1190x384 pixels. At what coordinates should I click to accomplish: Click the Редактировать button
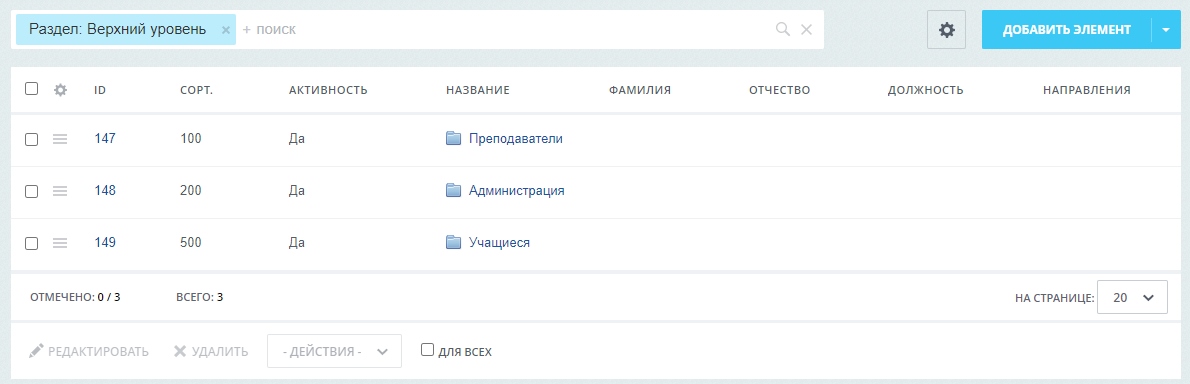89,352
